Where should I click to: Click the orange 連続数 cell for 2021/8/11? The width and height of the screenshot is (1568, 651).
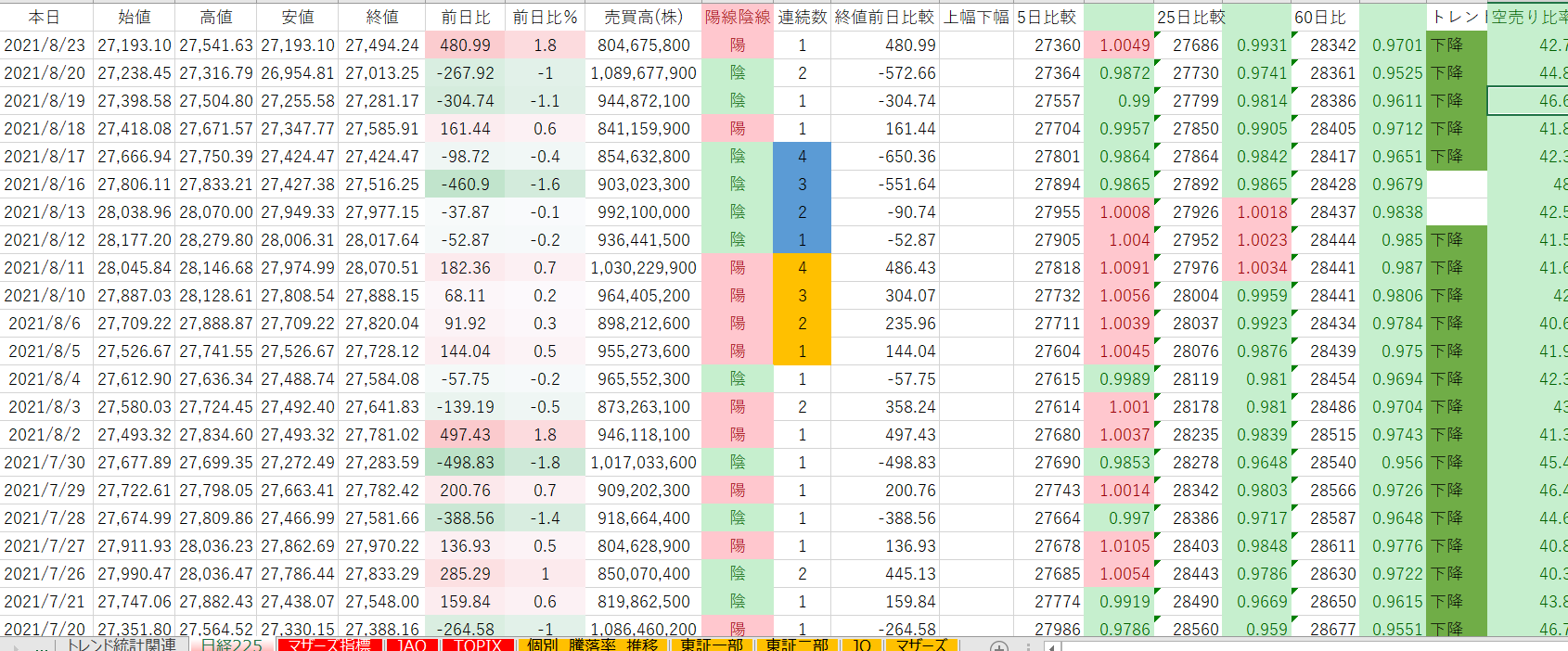802,267
